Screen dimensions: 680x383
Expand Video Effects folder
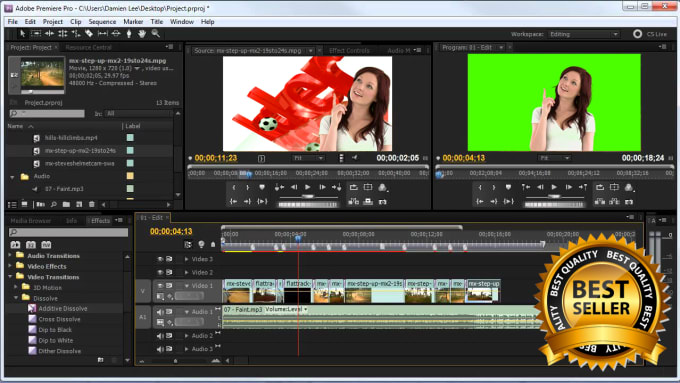10,266
